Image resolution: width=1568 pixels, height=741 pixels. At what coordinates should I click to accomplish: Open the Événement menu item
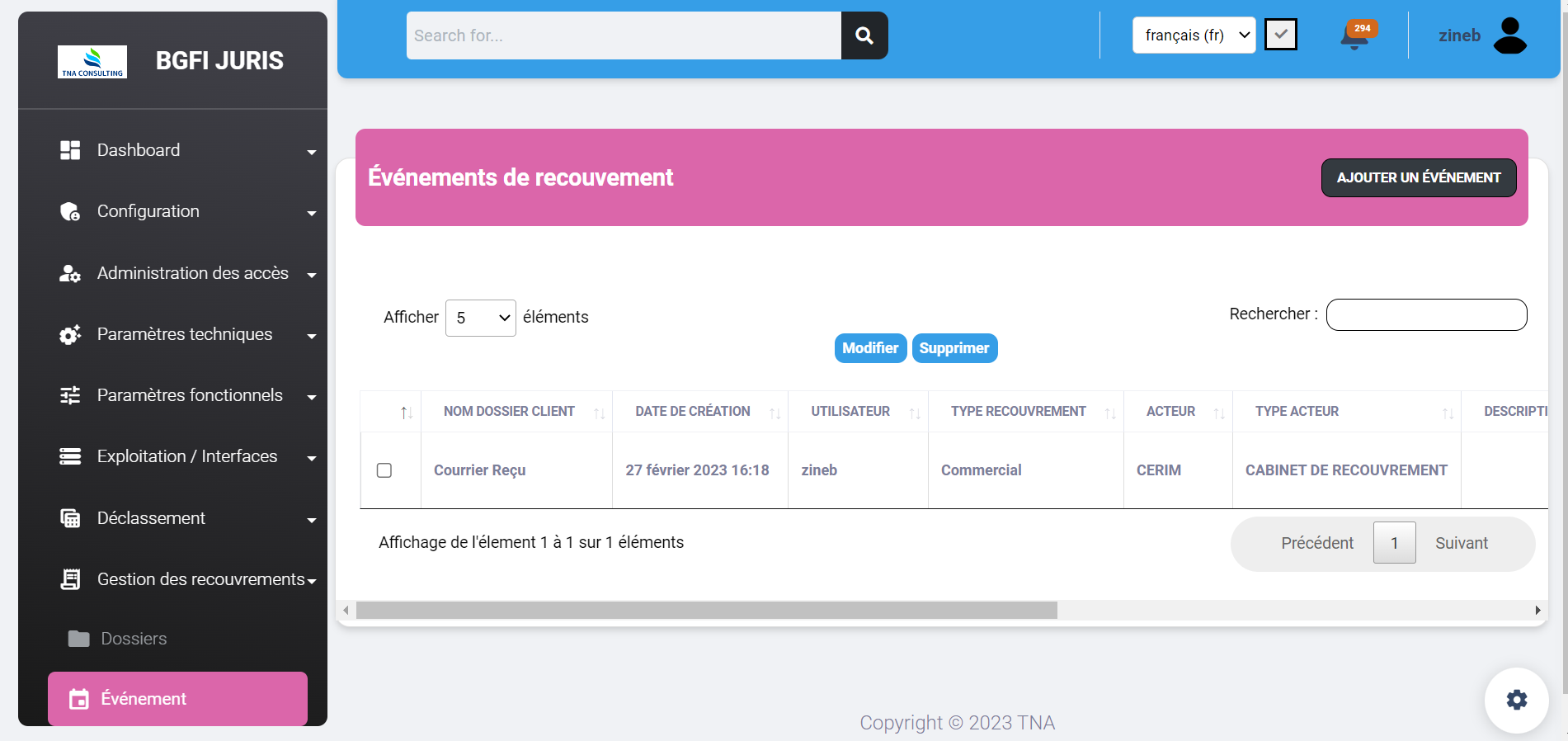click(x=177, y=699)
